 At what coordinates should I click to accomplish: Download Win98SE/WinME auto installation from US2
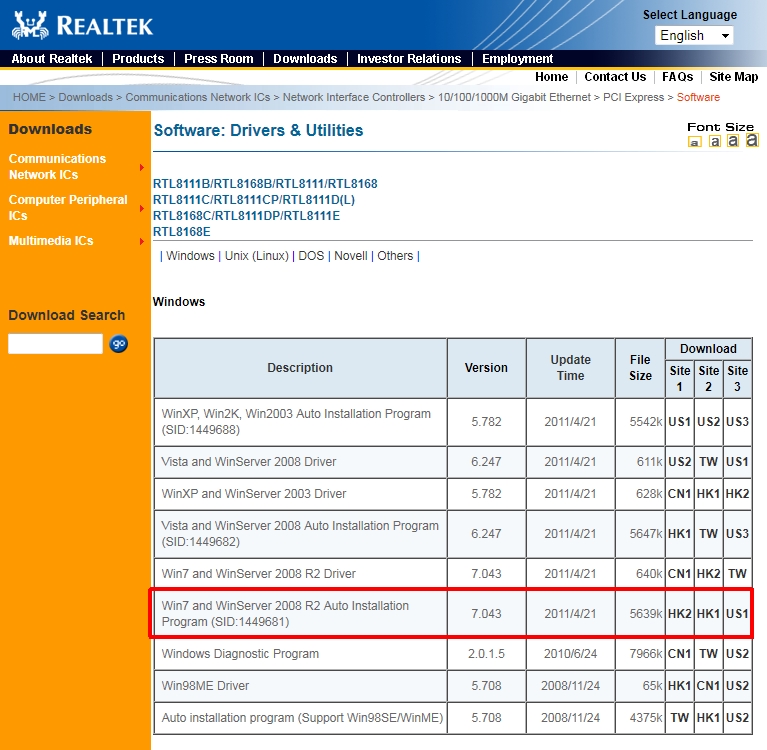pyautogui.click(x=737, y=718)
